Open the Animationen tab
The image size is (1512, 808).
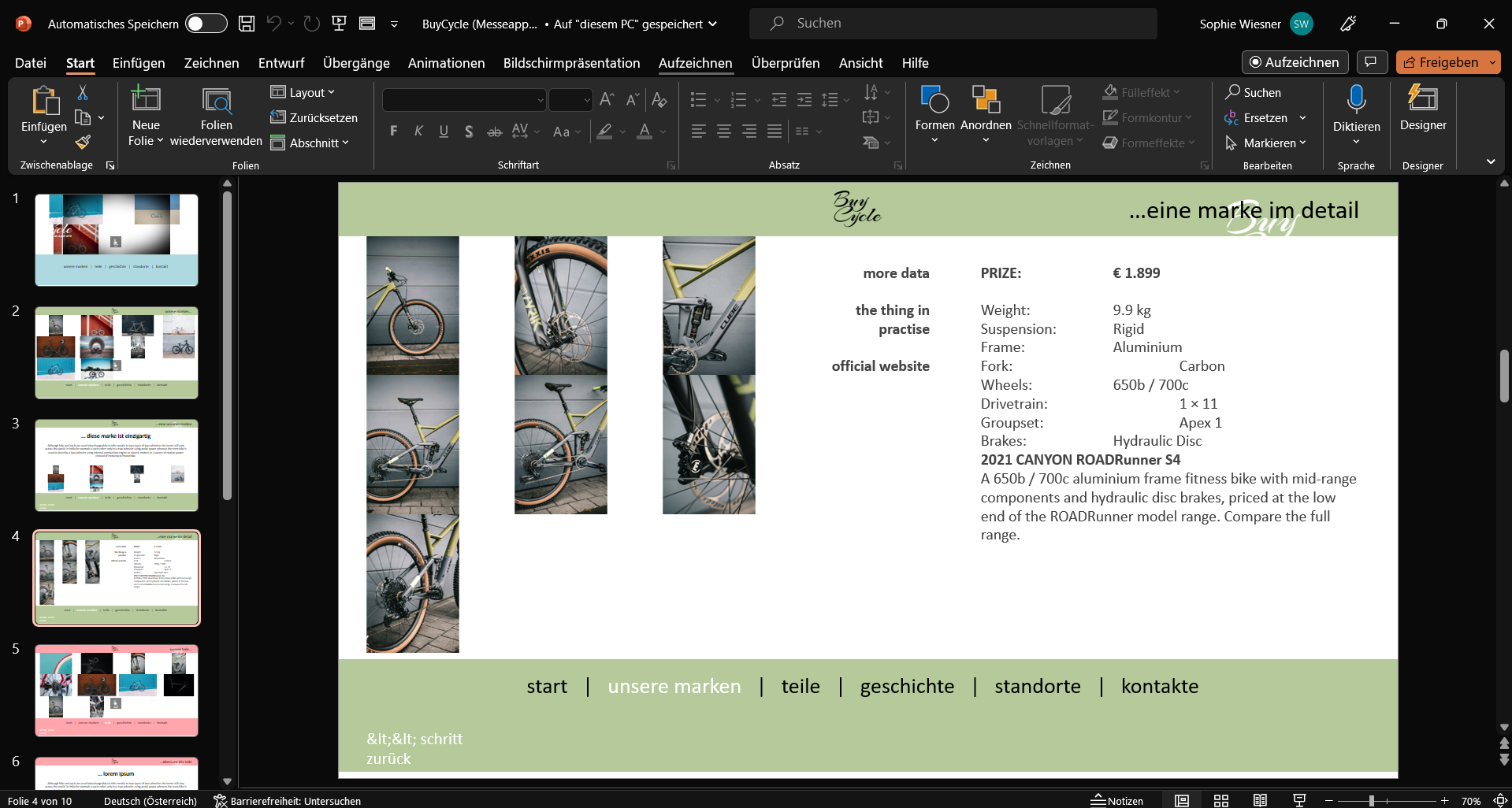446,63
